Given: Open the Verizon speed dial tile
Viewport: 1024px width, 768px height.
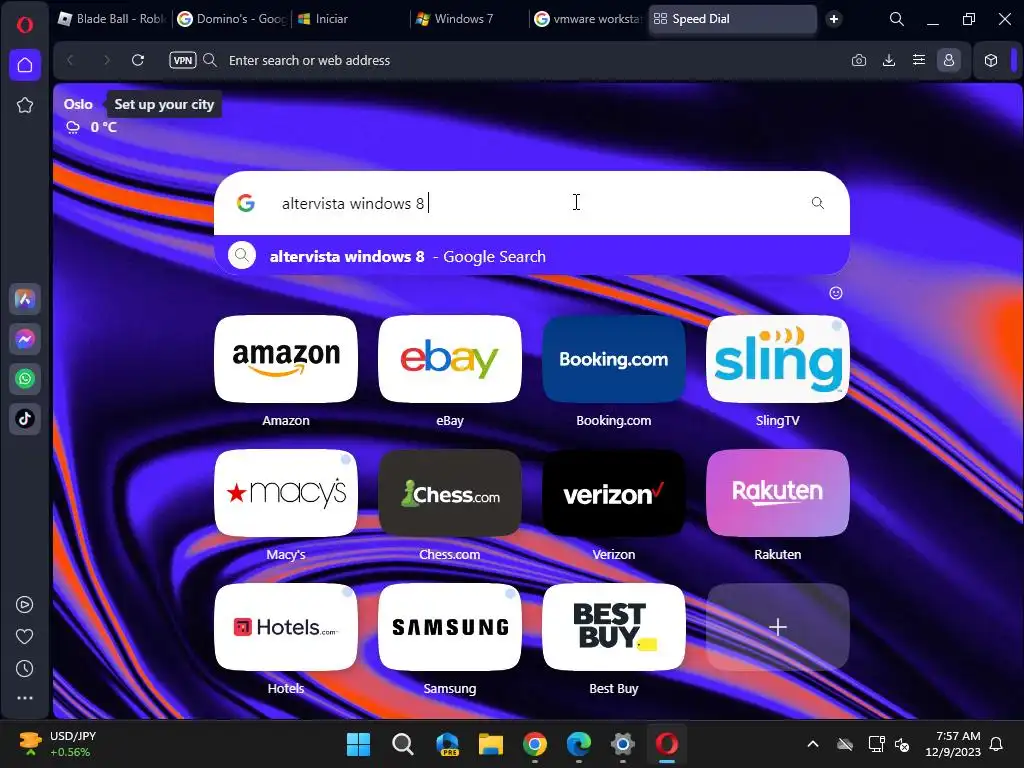Looking at the screenshot, I should [614, 493].
